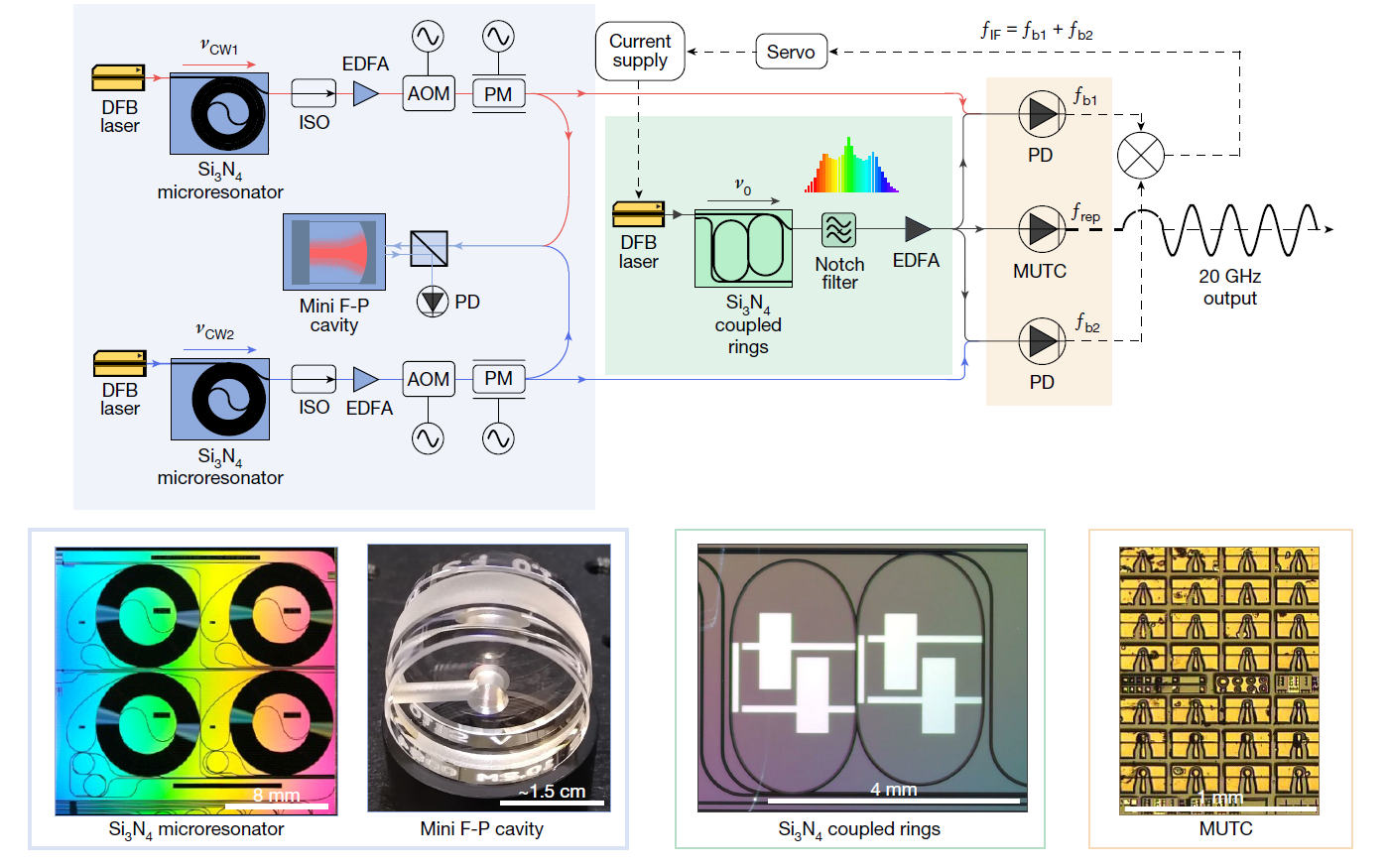
Task: Click the rainbow comb spectrum graphic
Action: 851,165
